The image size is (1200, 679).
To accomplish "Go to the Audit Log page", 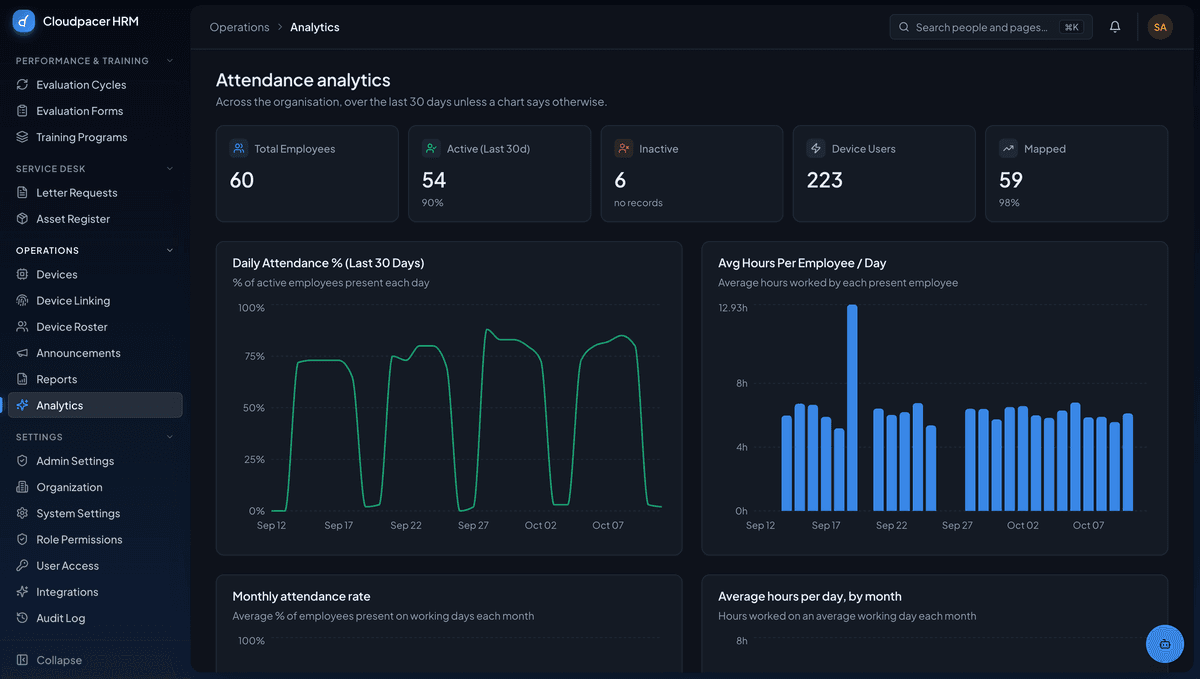I will coord(95,618).
